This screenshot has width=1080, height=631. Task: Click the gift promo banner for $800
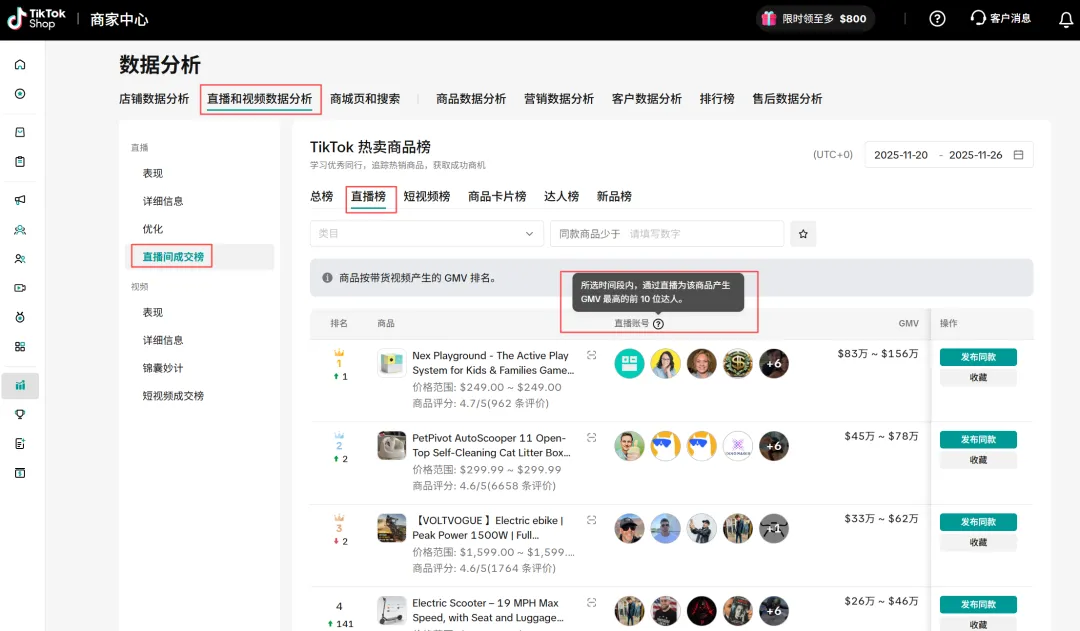pos(814,19)
